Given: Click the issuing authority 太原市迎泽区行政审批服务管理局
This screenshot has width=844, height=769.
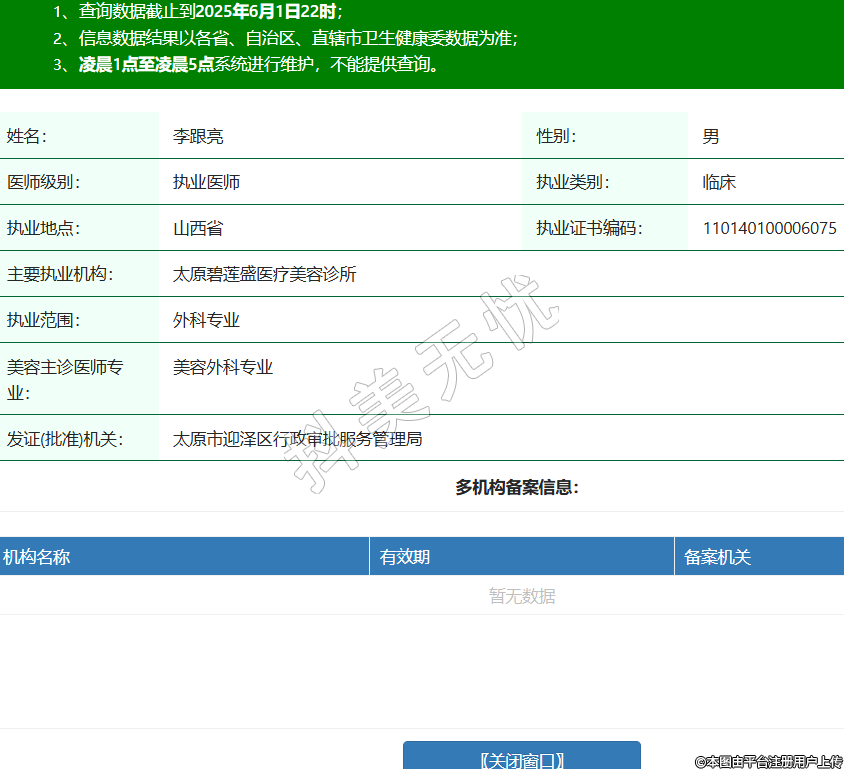Looking at the screenshot, I should click(x=297, y=439).
